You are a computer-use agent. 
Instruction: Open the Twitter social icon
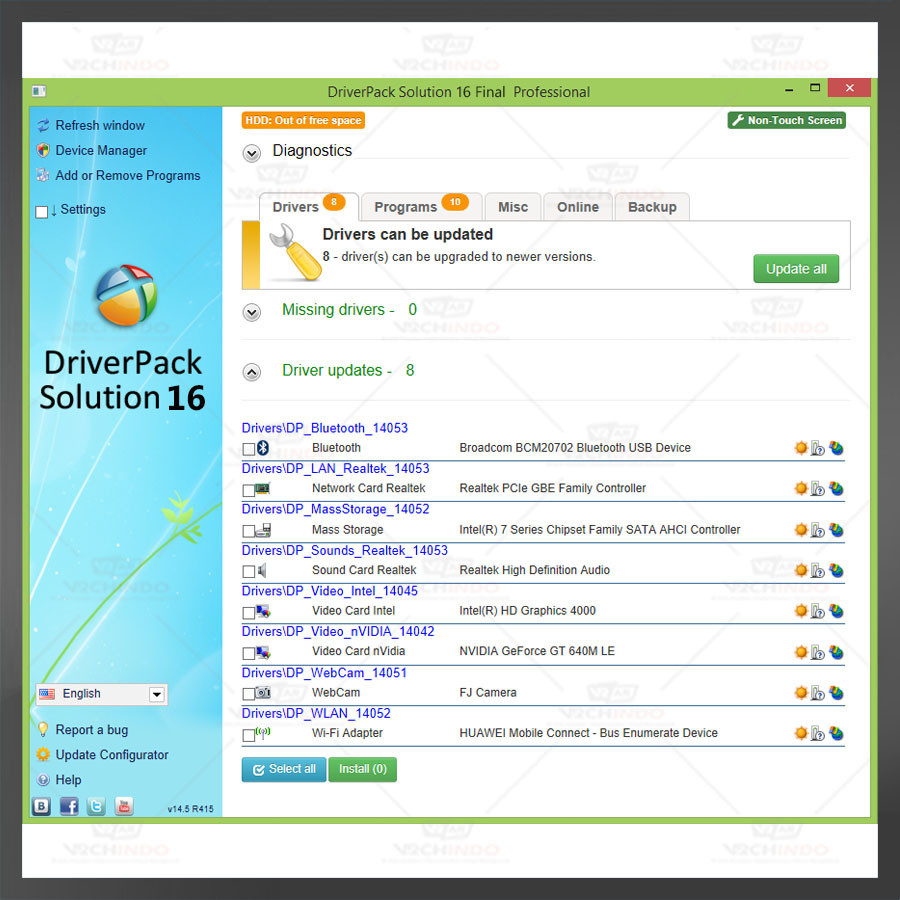96,806
